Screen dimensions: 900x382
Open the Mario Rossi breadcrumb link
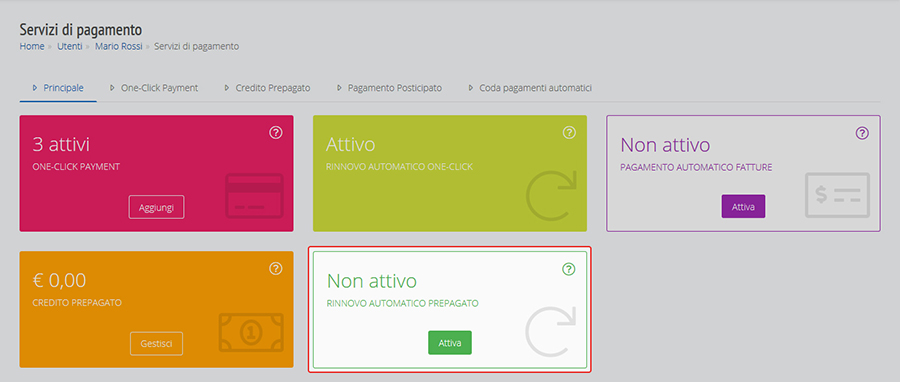(119, 46)
